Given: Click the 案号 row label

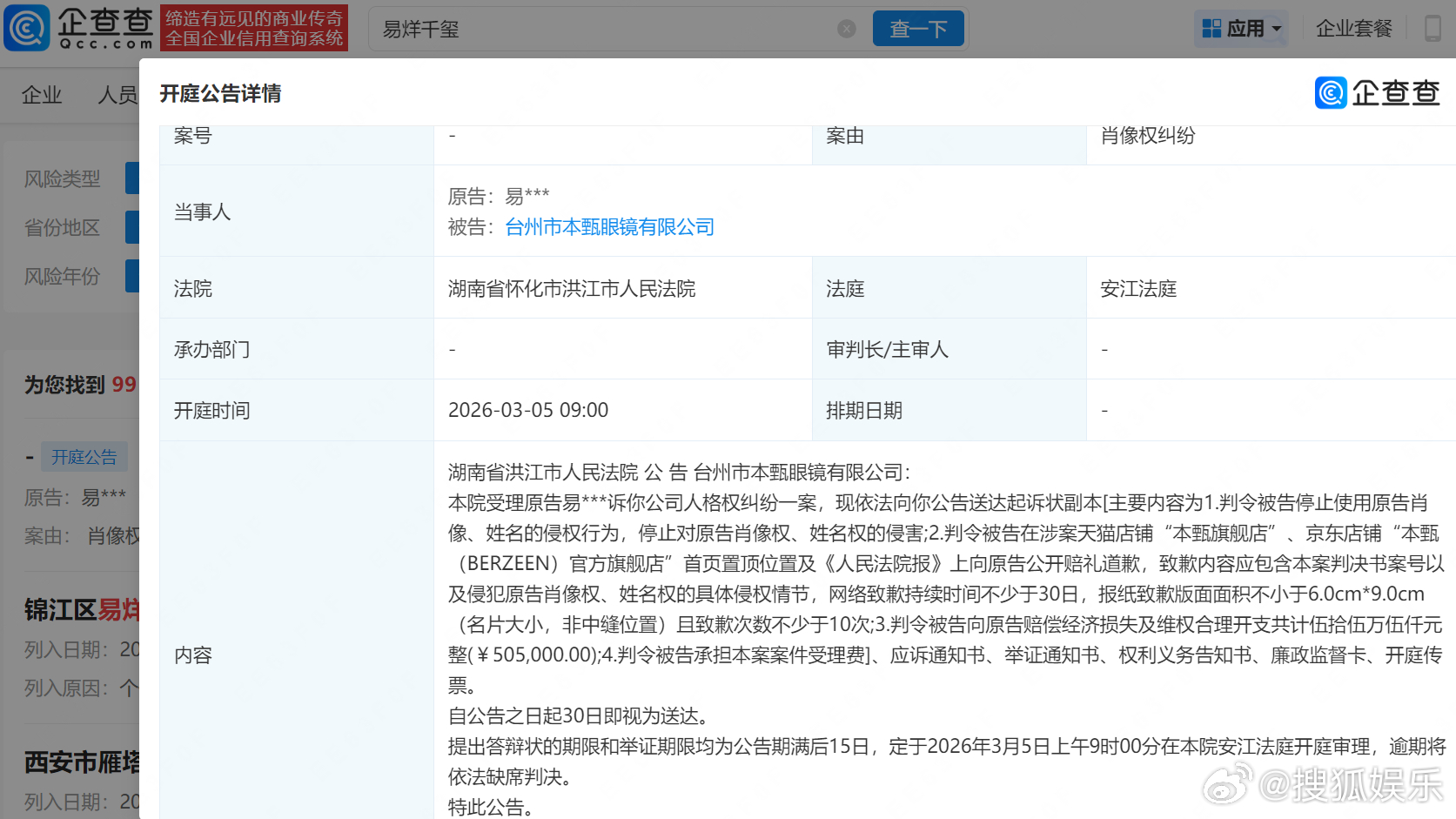Looking at the screenshot, I should [192, 136].
